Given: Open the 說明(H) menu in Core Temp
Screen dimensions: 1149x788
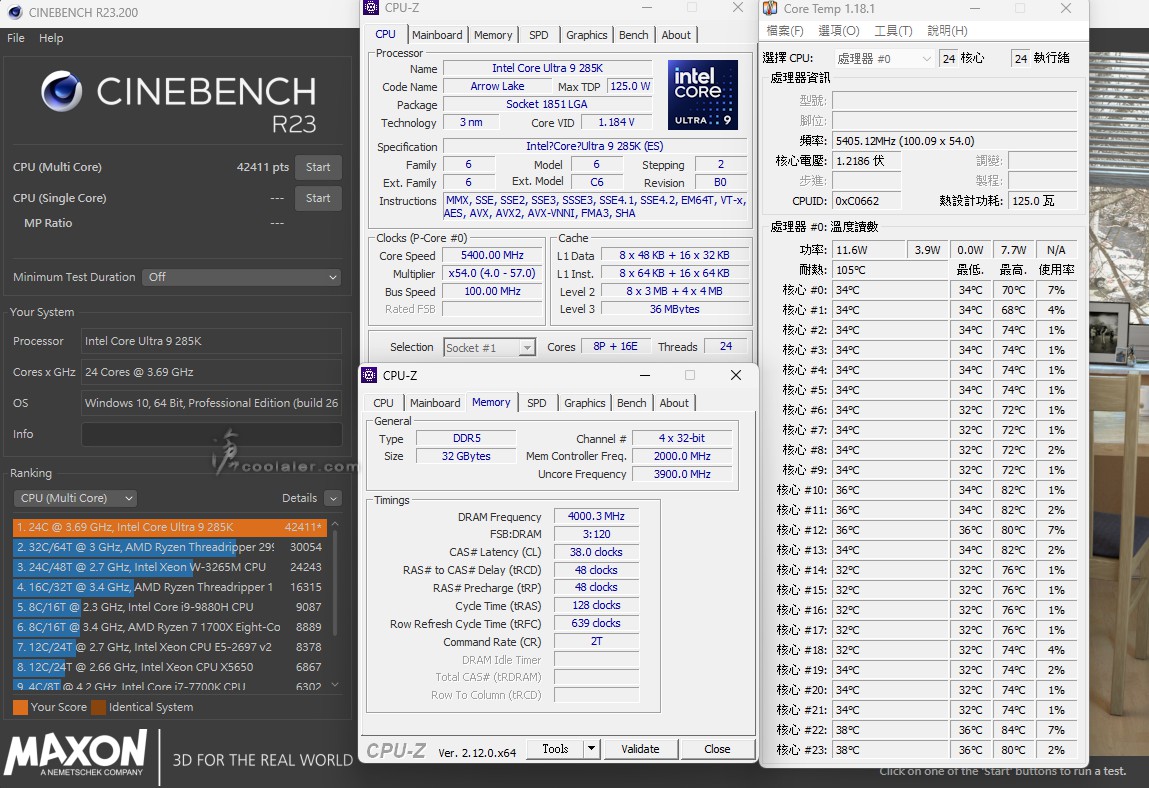Looking at the screenshot, I should point(947,31).
